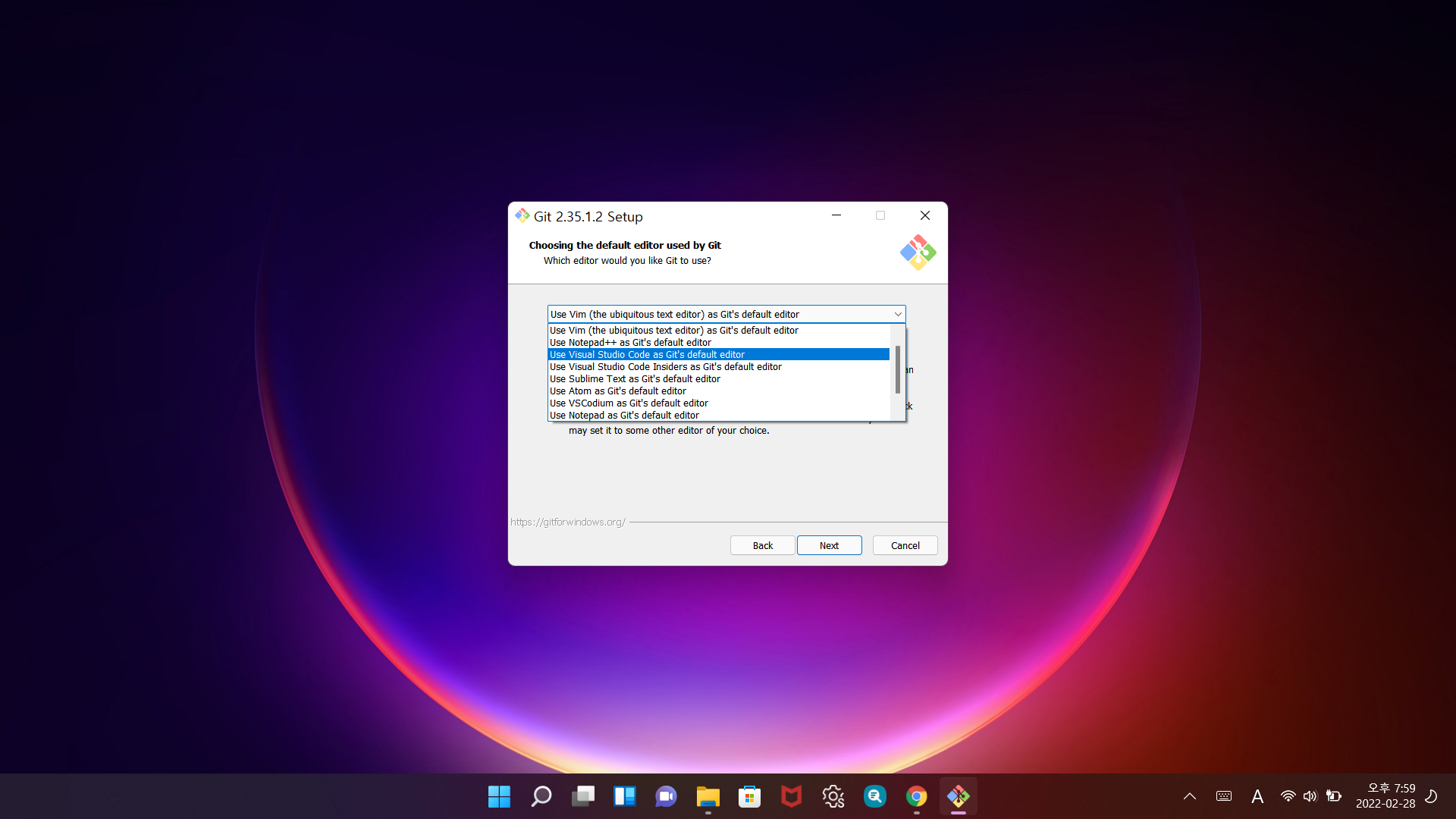The image size is (1456, 819).
Task: Open Windows Start menu
Action: tap(499, 796)
